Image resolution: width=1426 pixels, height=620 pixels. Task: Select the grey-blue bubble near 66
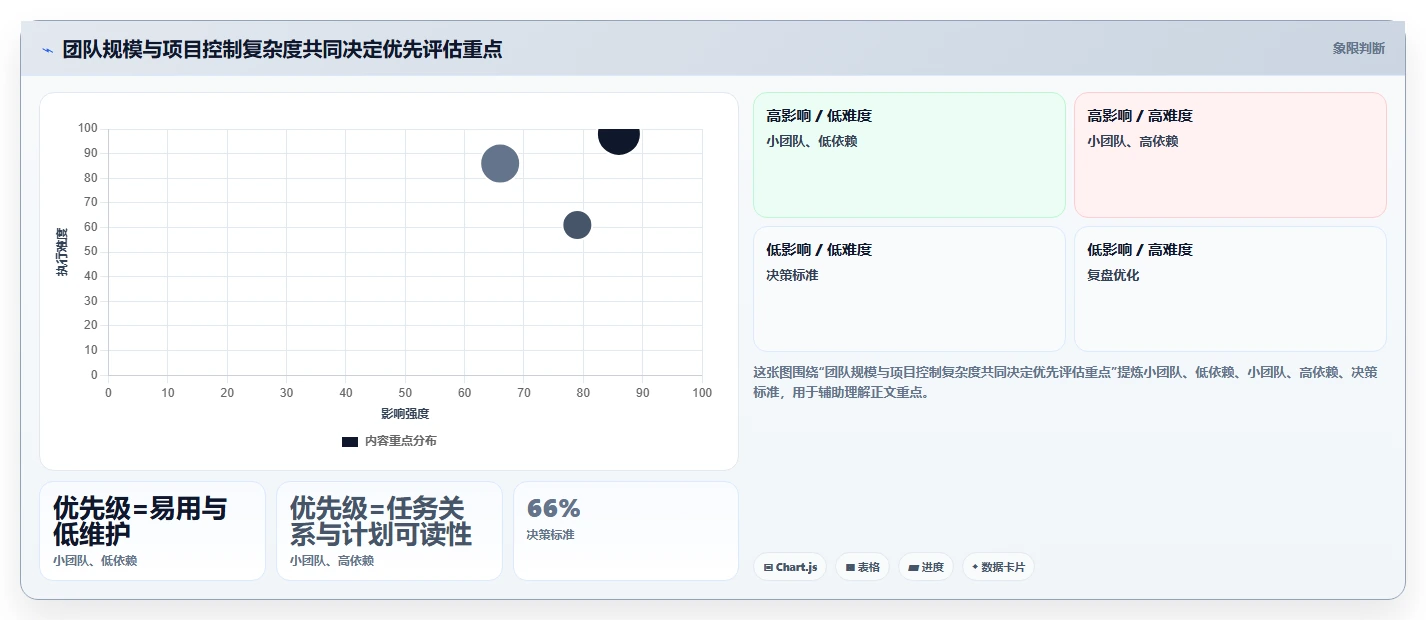pyautogui.click(x=500, y=163)
